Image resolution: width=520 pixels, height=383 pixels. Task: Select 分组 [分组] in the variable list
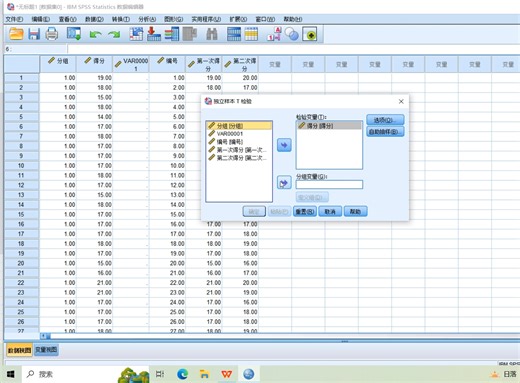click(x=239, y=126)
